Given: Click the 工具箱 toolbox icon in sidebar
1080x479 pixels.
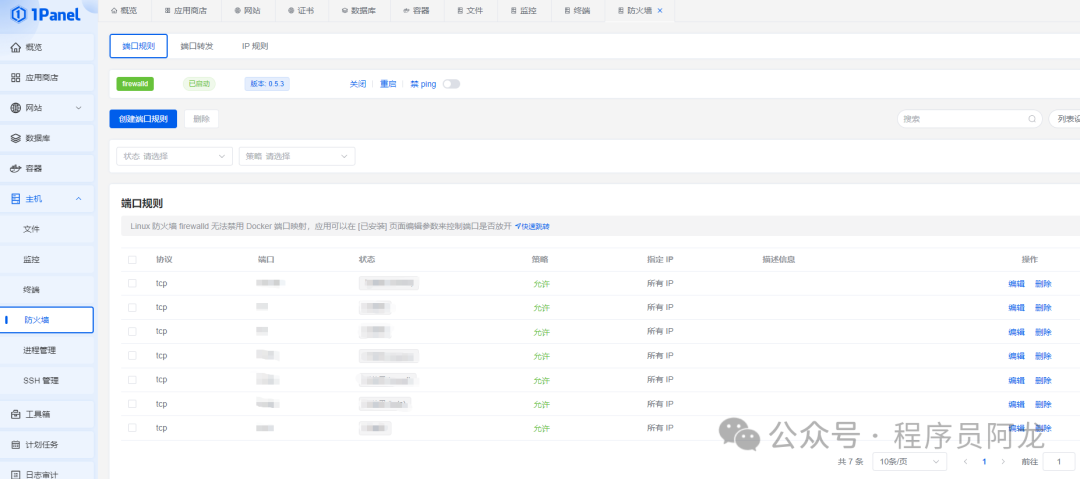Looking at the screenshot, I should tap(16, 414).
